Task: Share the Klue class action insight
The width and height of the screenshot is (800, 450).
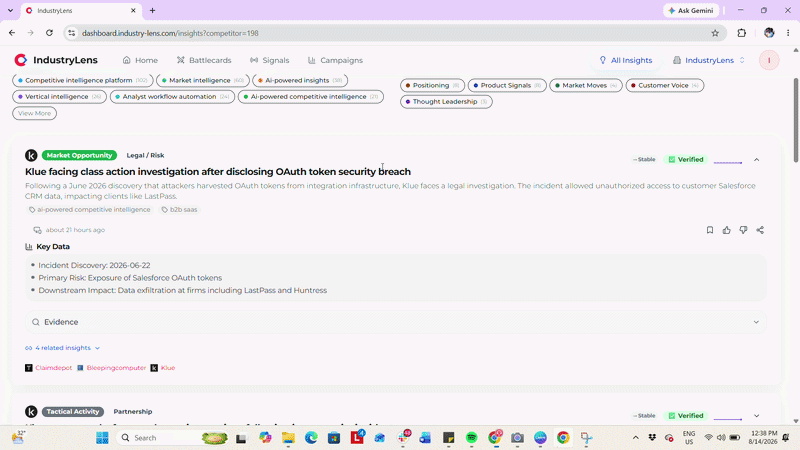Action: [760, 230]
